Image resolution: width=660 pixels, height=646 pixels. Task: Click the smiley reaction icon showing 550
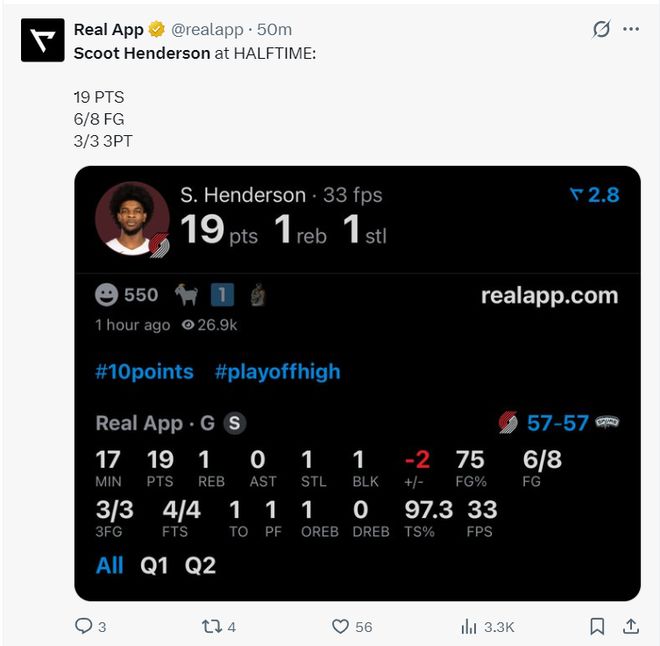tap(106, 295)
